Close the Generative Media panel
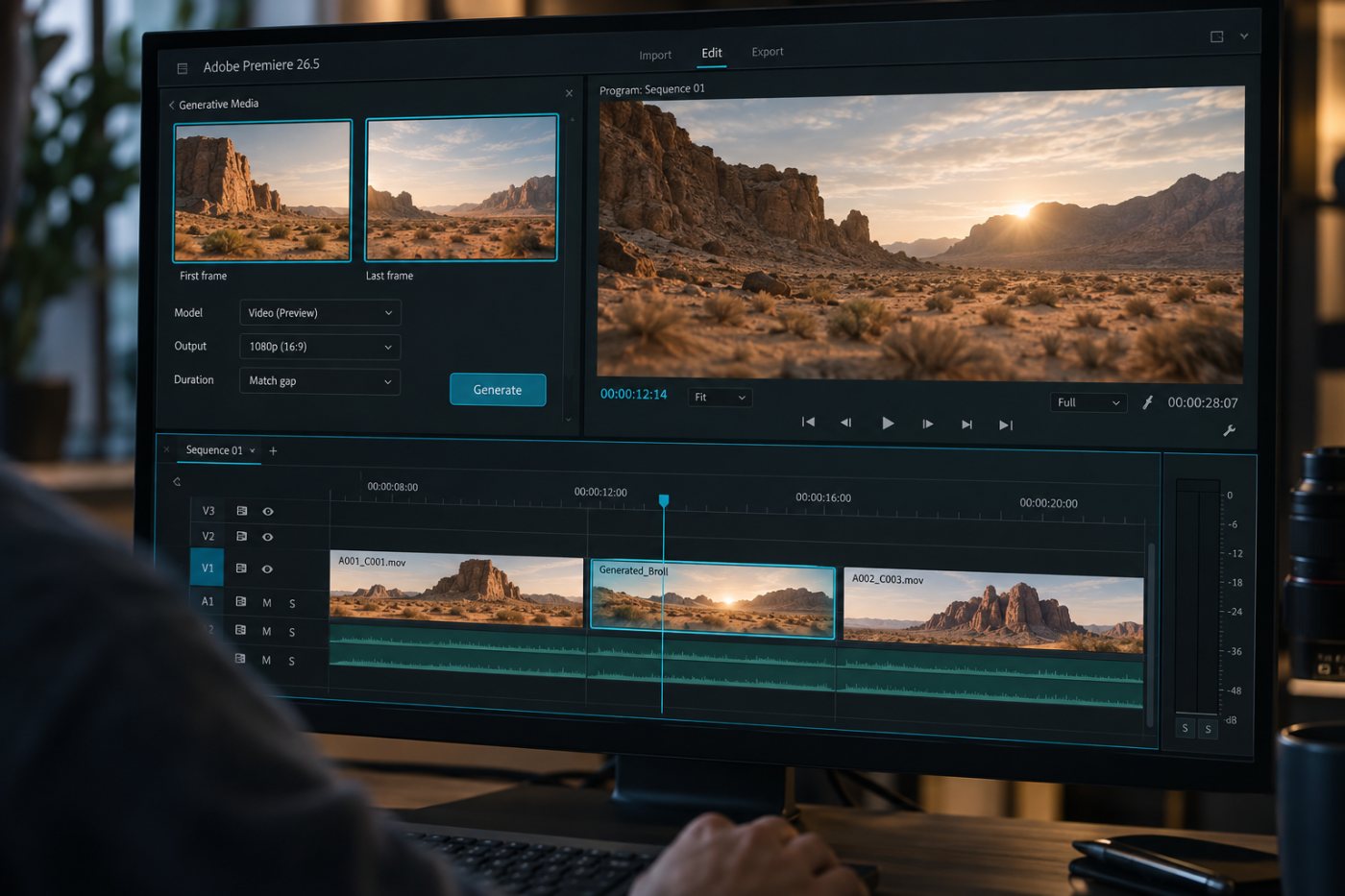1345x896 pixels. 569,93
